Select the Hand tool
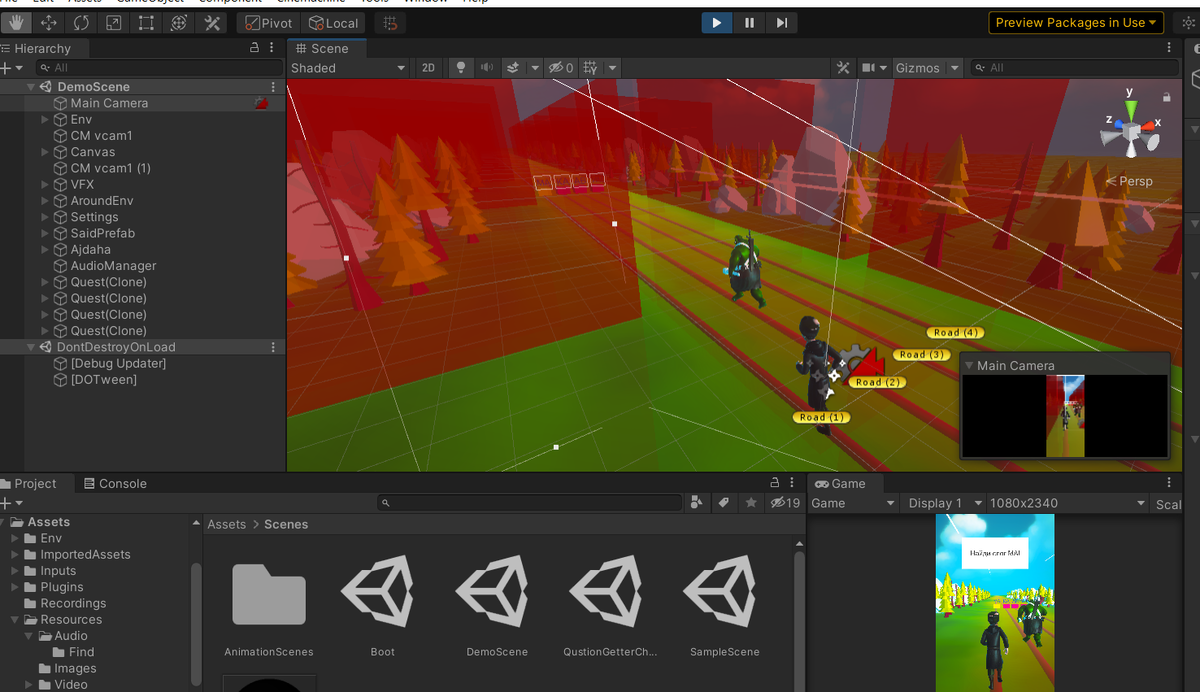This screenshot has height=692, width=1200. tap(16, 22)
